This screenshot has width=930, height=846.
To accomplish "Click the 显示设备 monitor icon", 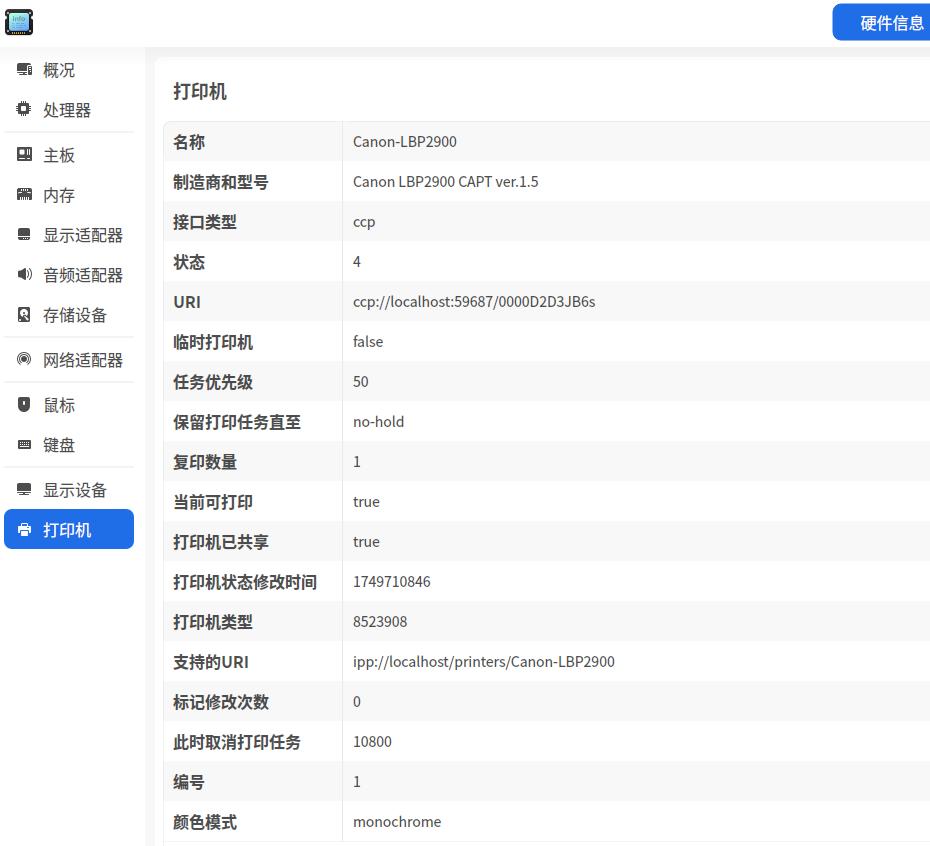I will (x=24, y=489).
